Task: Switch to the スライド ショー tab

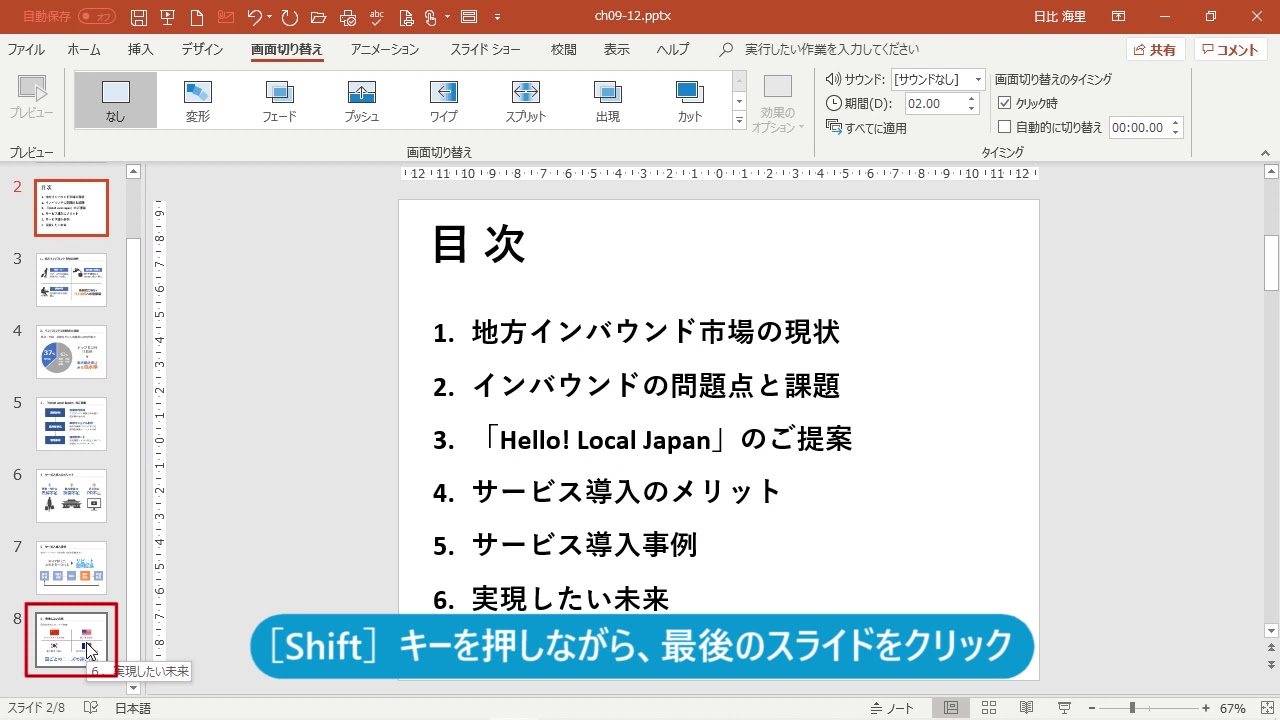Action: coord(485,50)
